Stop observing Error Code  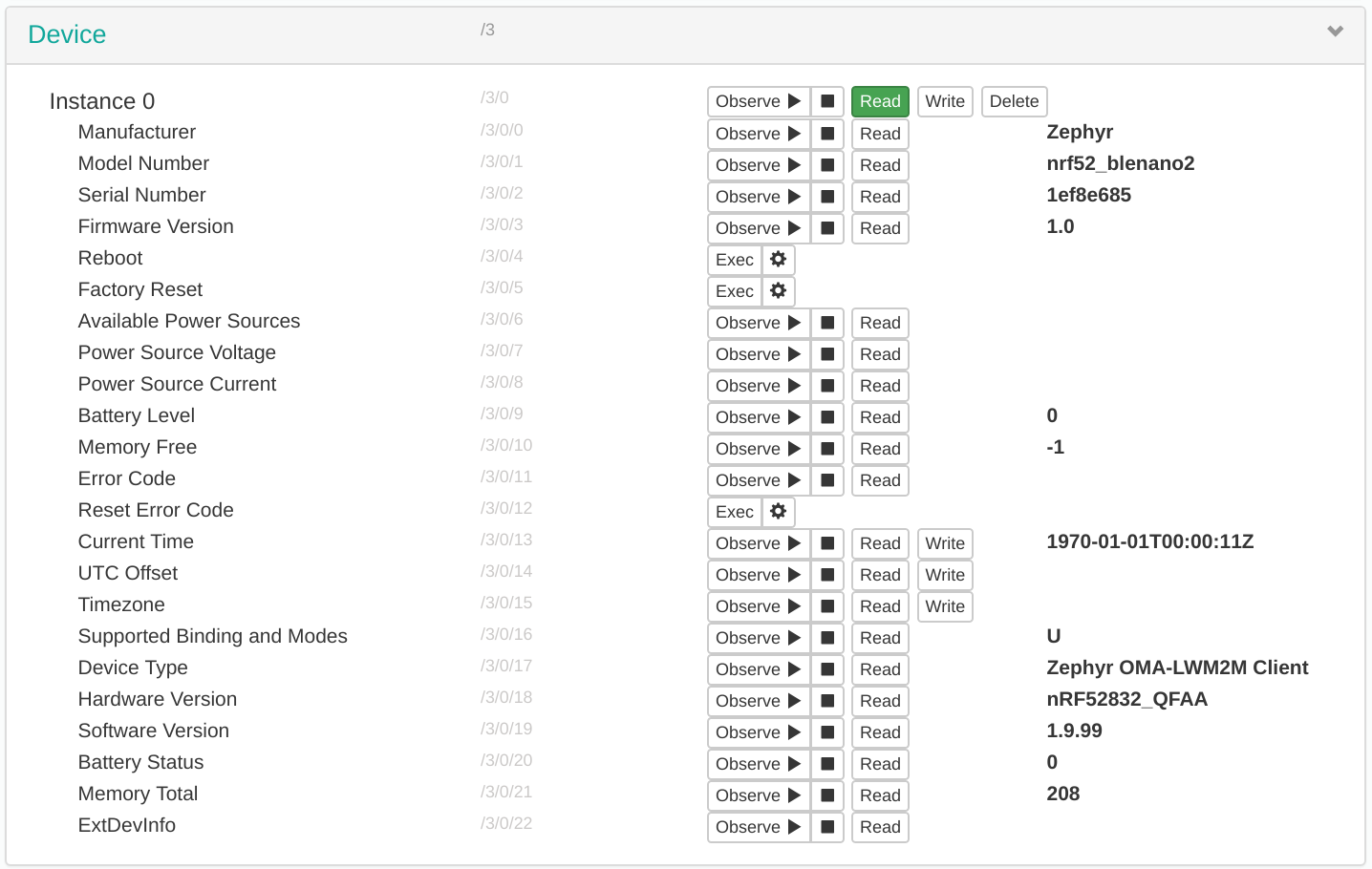(827, 480)
